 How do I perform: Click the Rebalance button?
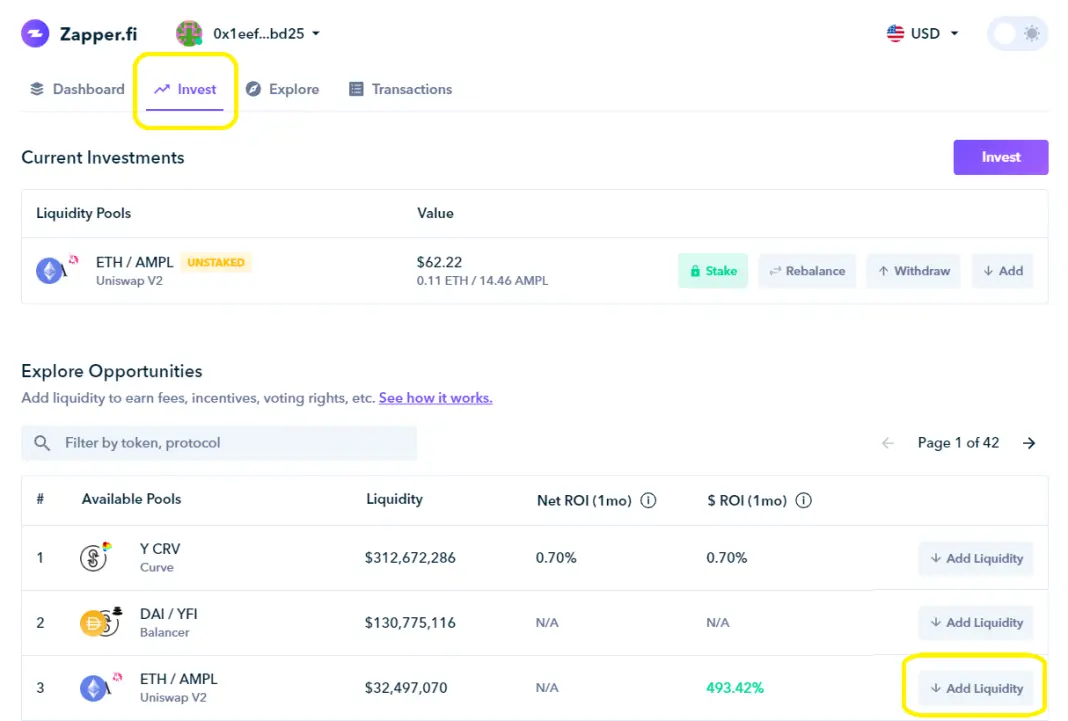click(807, 271)
